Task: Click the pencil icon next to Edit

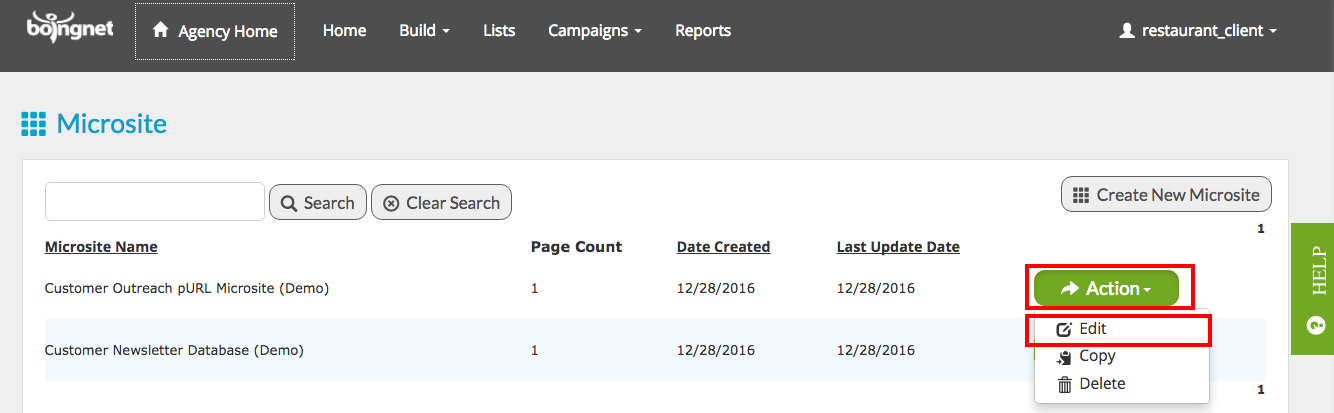Action: point(1064,329)
